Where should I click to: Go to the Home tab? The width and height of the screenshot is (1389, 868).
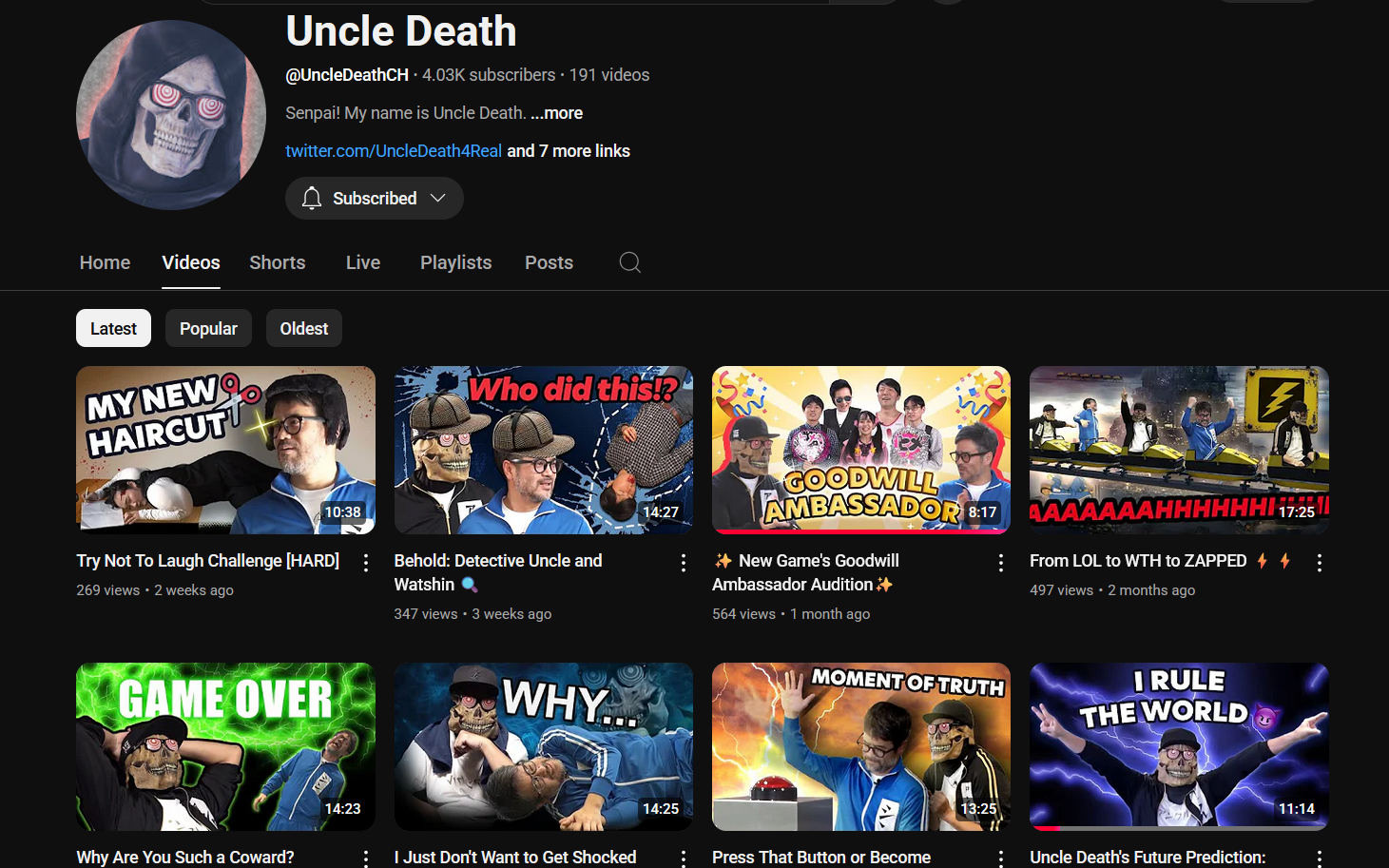105,262
